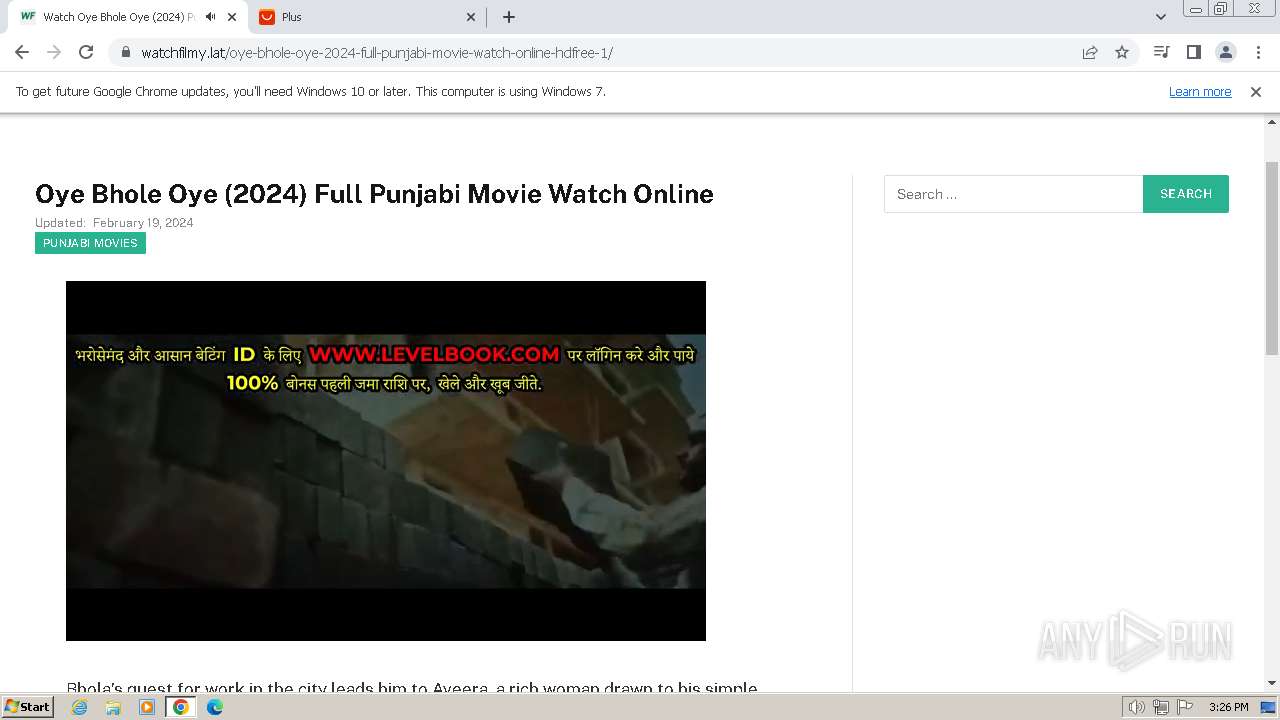The width and height of the screenshot is (1280, 720).
Task: Close the Watch Oye Bhole Oye tab
Action: [x=232, y=17]
